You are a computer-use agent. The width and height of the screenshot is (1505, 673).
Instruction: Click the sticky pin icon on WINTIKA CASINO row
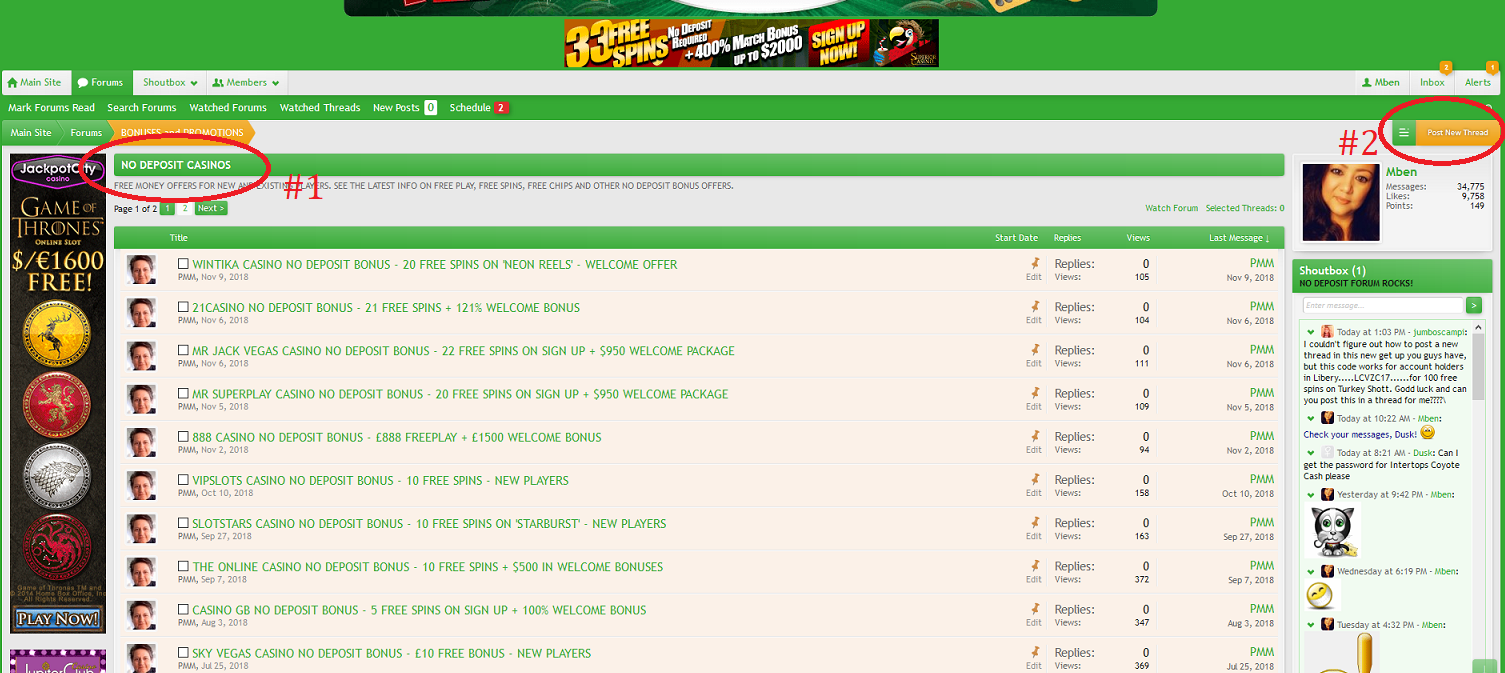coord(1035,263)
